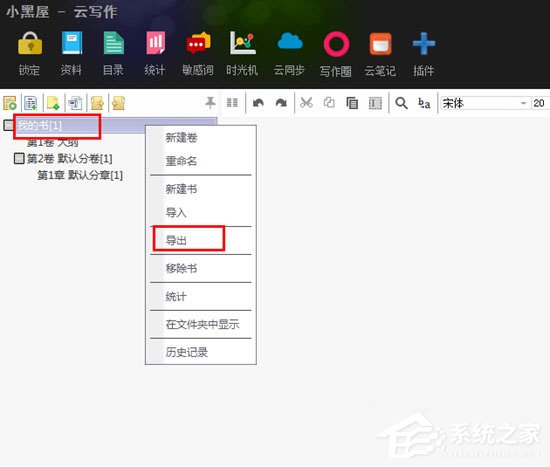This screenshot has height=467, width=550.
Task: Click the 锁定 lock icon
Action: click(30, 44)
